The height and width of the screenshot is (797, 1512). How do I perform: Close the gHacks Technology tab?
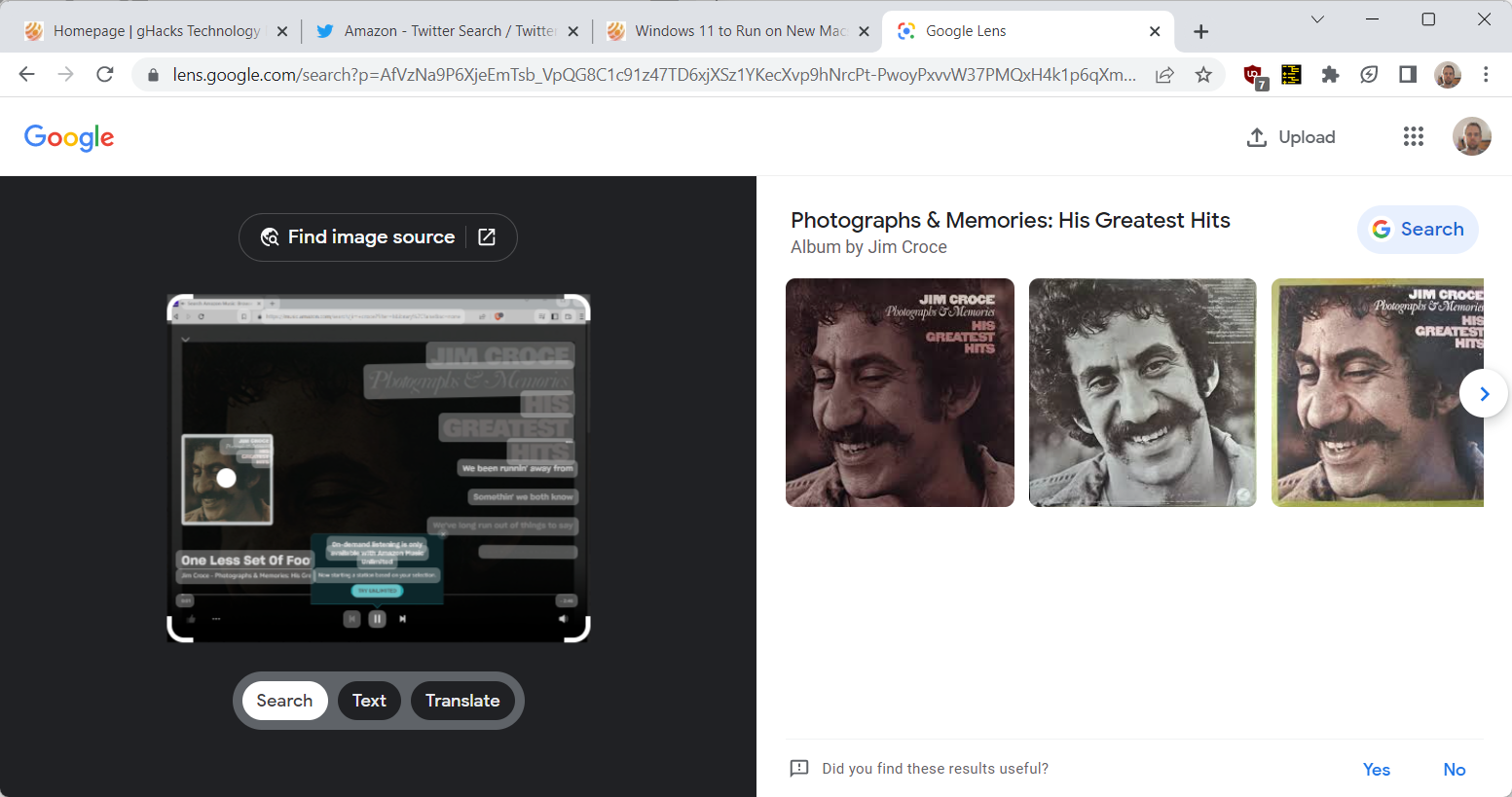pyautogui.click(x=282, y=31)
